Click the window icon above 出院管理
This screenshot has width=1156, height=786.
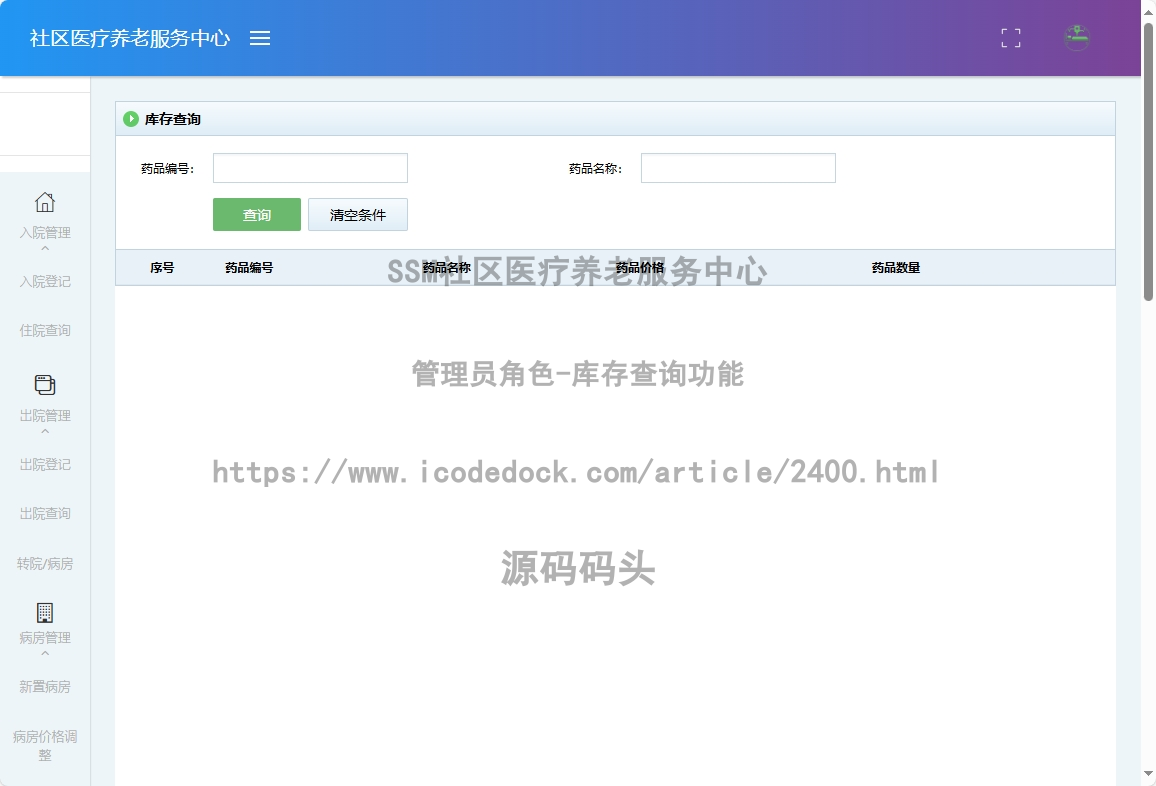45,384
